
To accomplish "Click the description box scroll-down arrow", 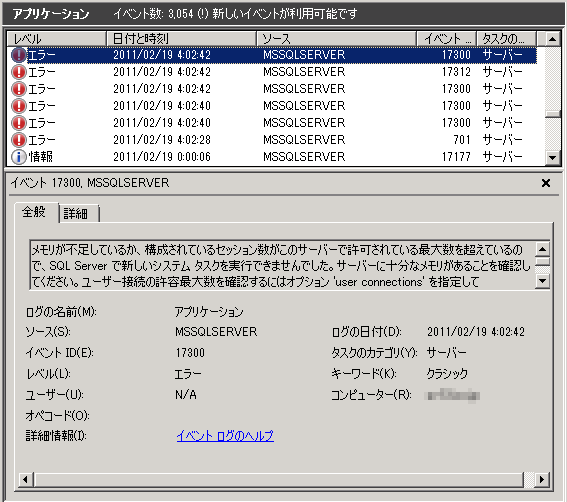I will pos(542,281).
